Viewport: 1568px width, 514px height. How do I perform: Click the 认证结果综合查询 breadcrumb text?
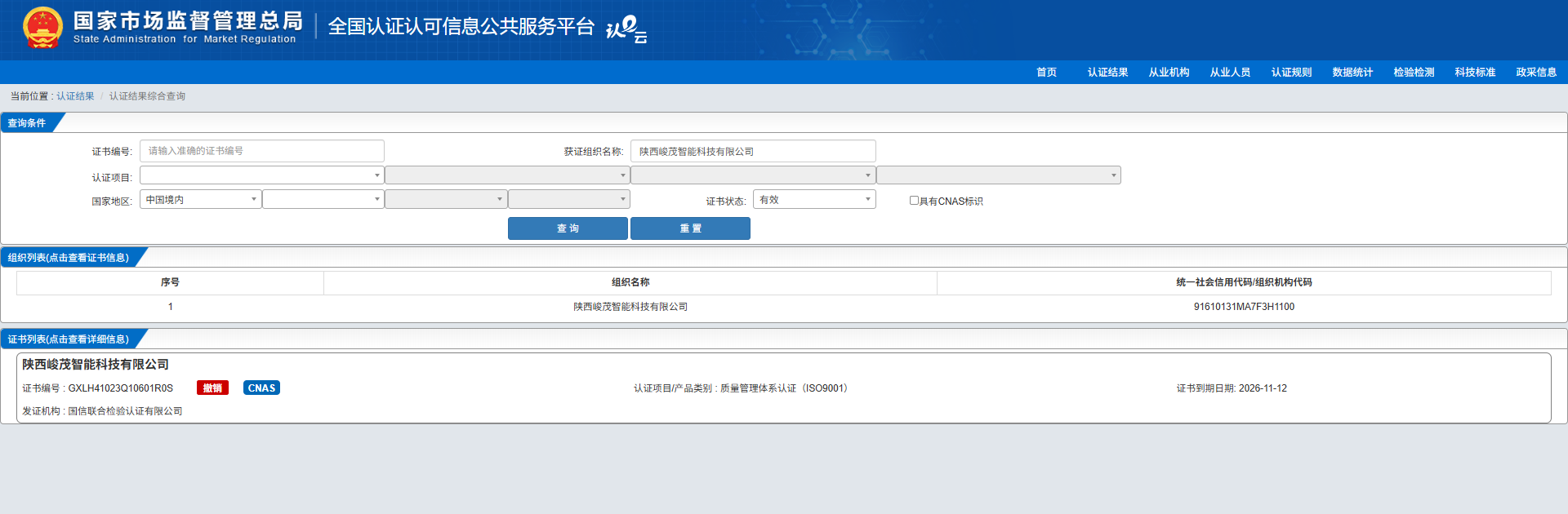(x=147, y=96)
